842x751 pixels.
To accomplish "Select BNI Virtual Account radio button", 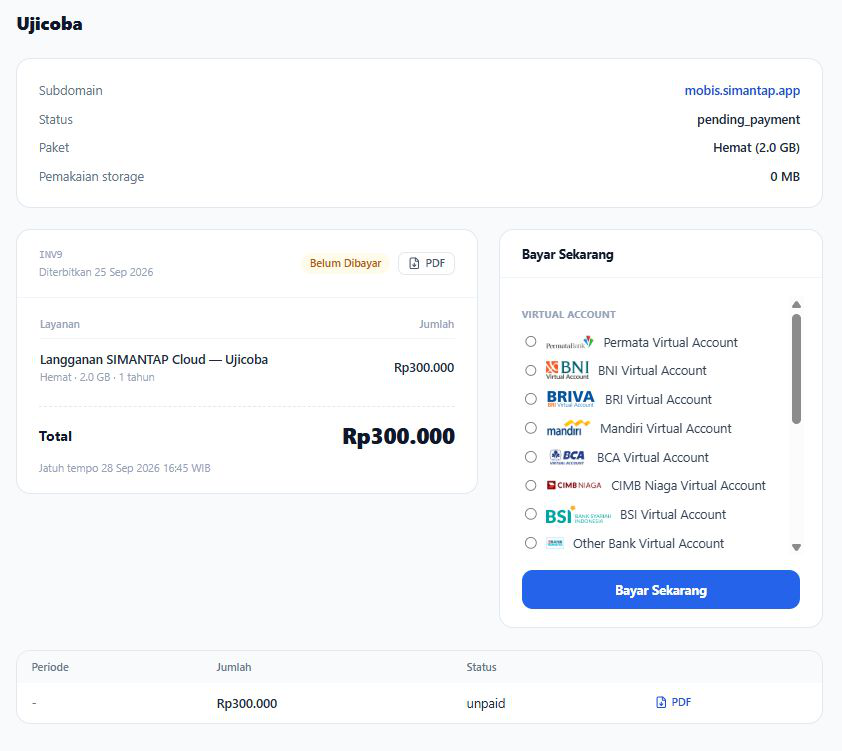I will coord(531,370).
